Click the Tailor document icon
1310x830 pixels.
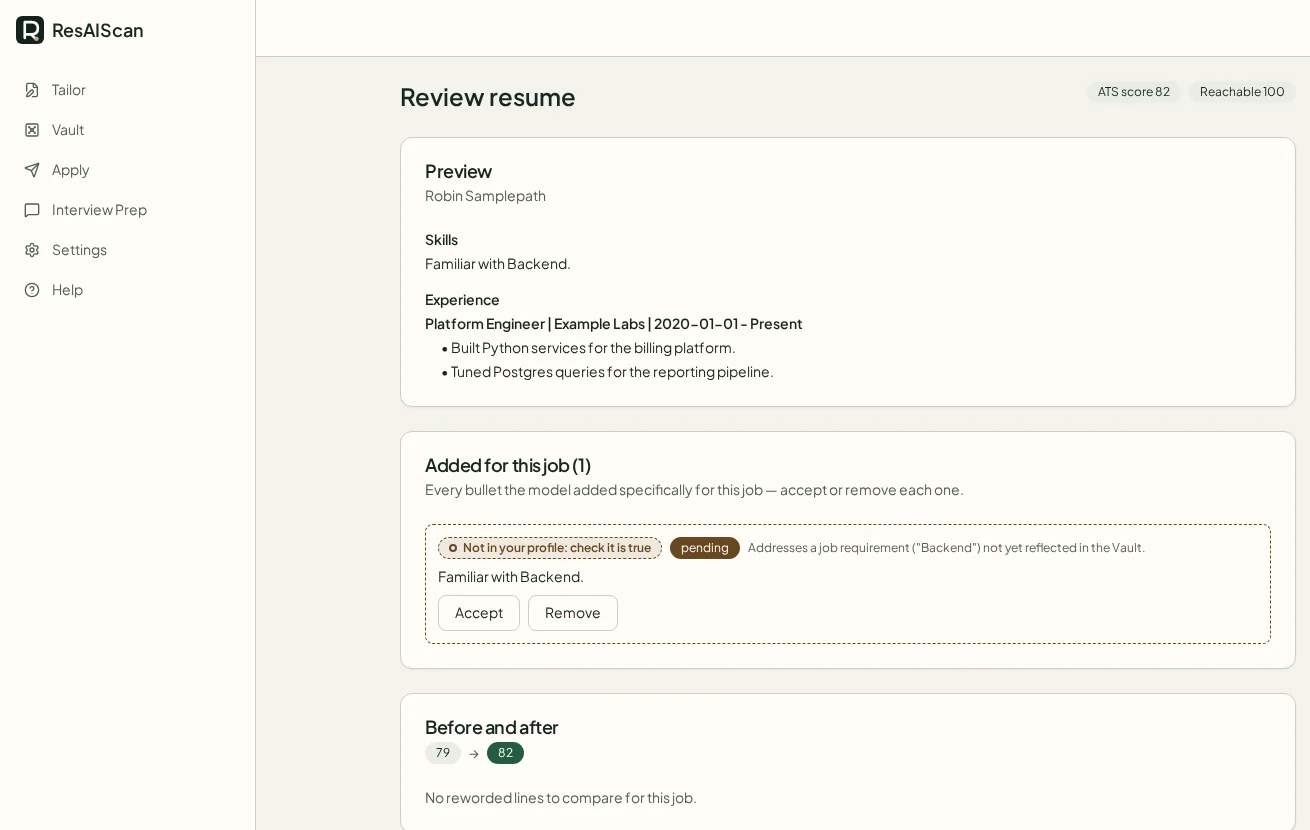click(x=32, y=90)
